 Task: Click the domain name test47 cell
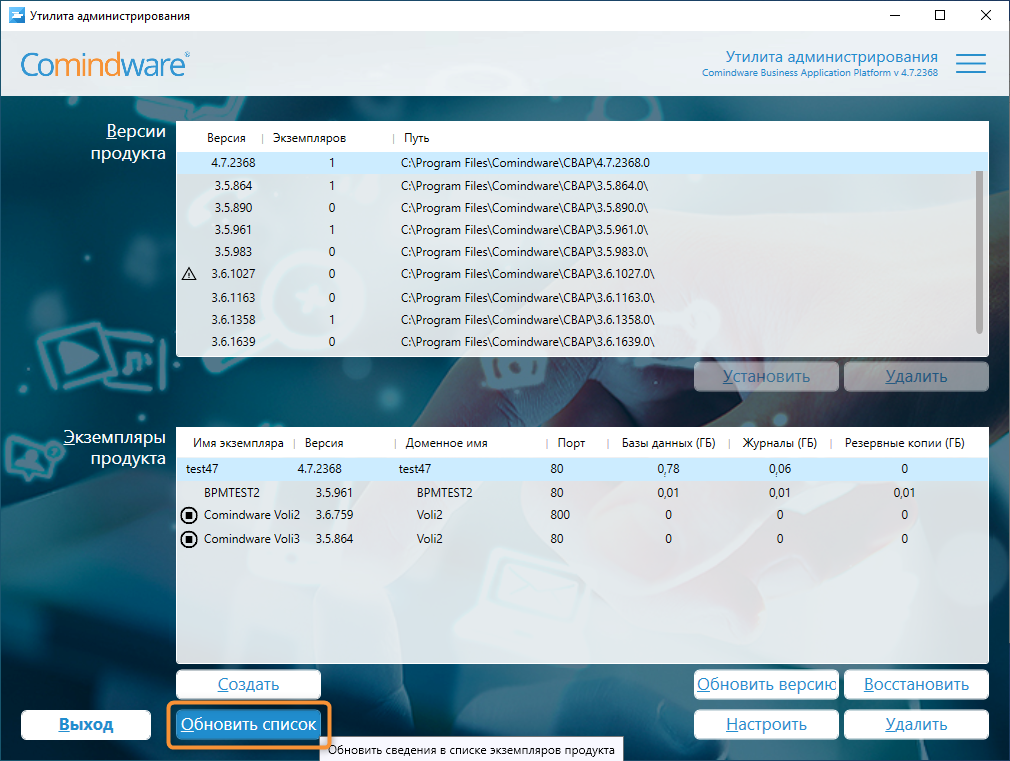click(415, 469)
